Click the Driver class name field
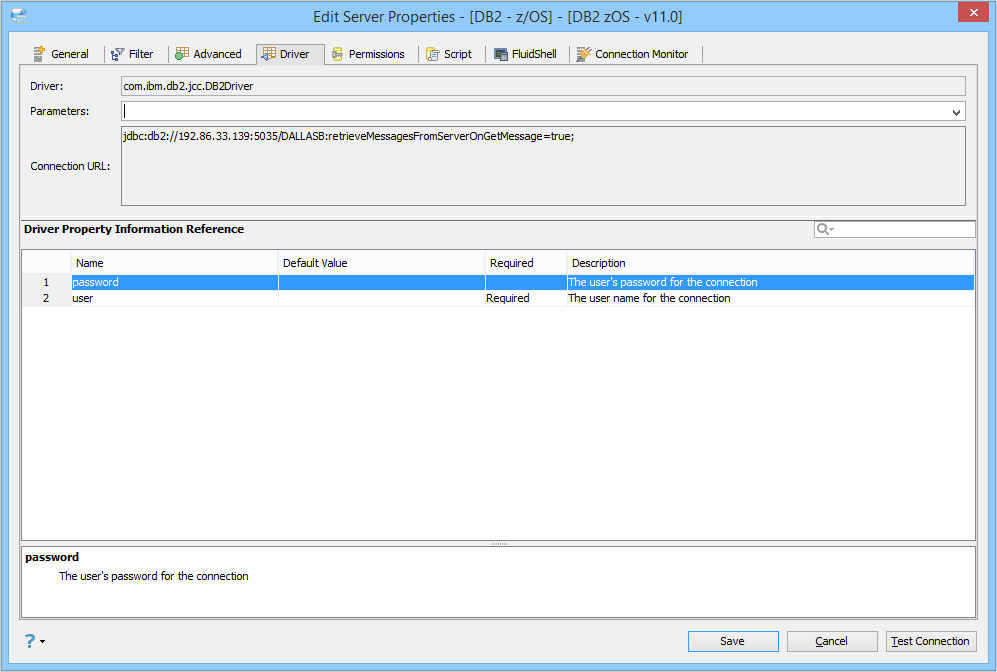997x672 pixels. pyautogui.click(x=543, y=86)
